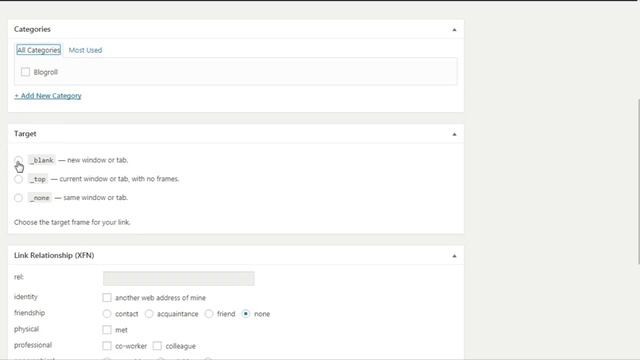Select the _blank target radio button
This screenshot has height=360, width=640.
tap(18, 160)
